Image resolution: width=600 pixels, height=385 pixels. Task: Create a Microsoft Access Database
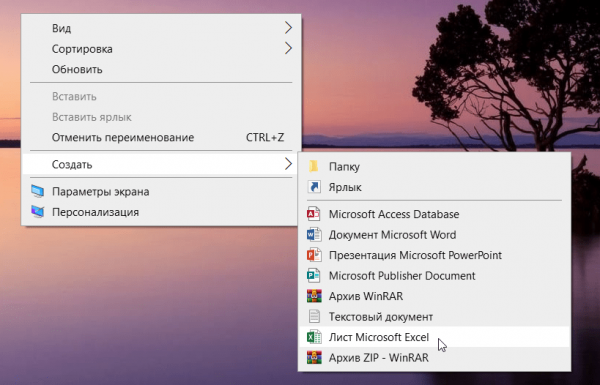click(434, 214)
